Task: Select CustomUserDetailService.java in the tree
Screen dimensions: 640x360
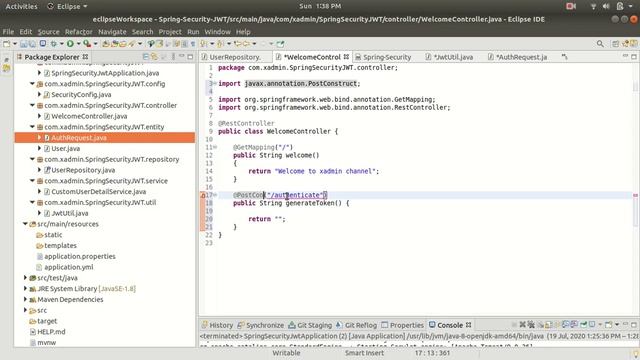Action: pos(98,191)
